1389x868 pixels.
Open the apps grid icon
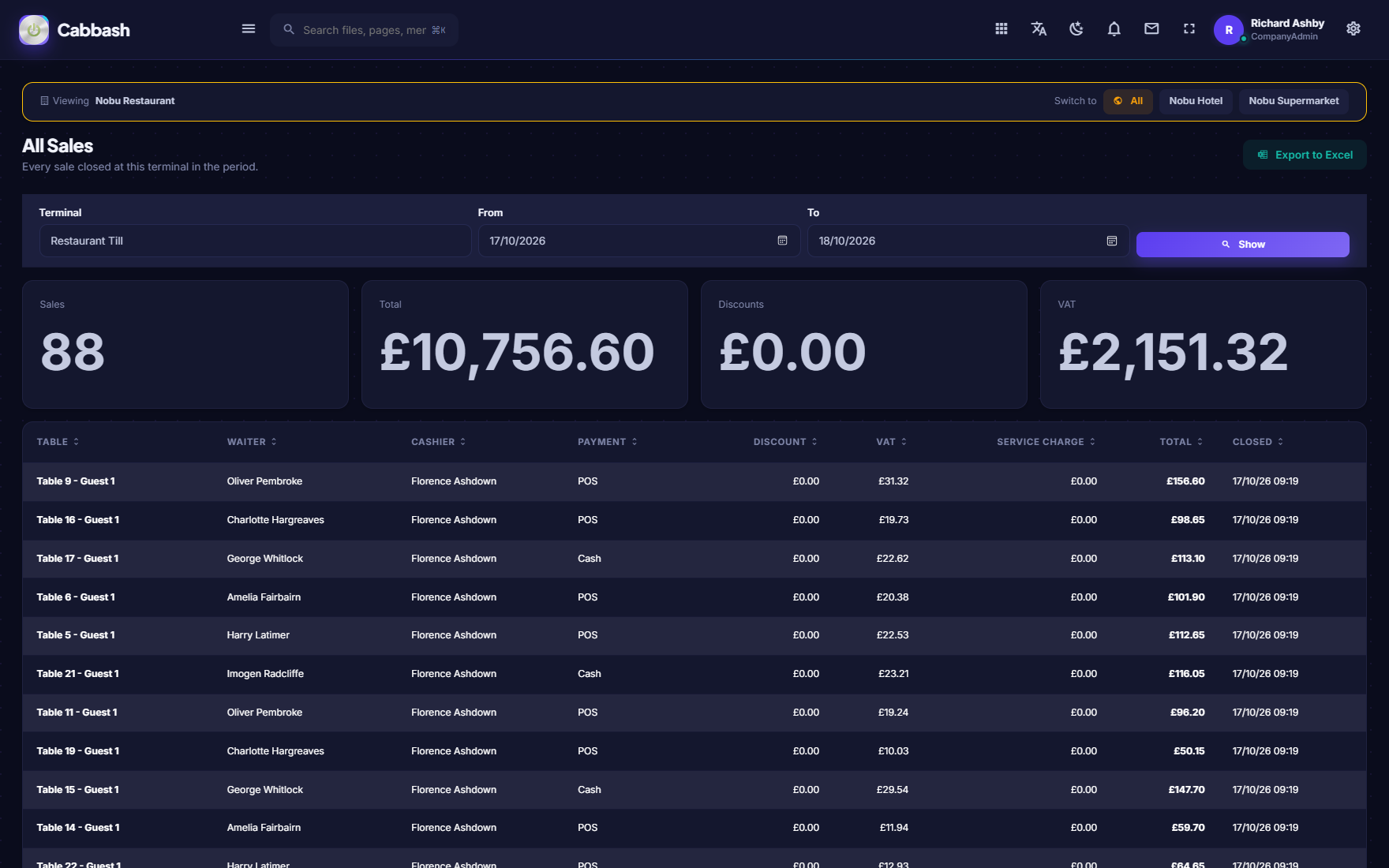click(1002, 29)
